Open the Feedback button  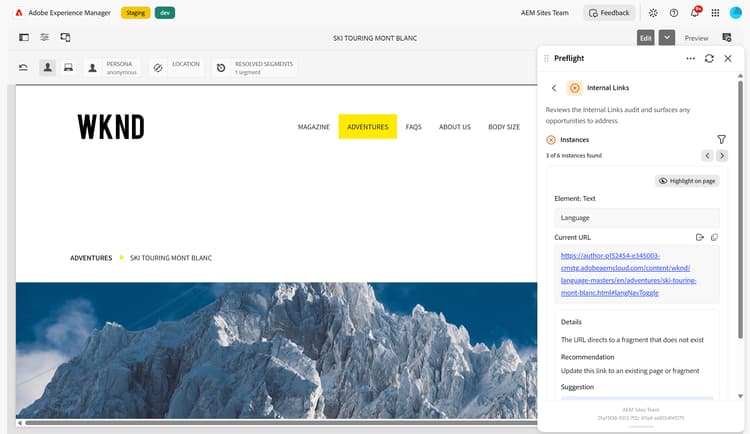coord(609,13)
